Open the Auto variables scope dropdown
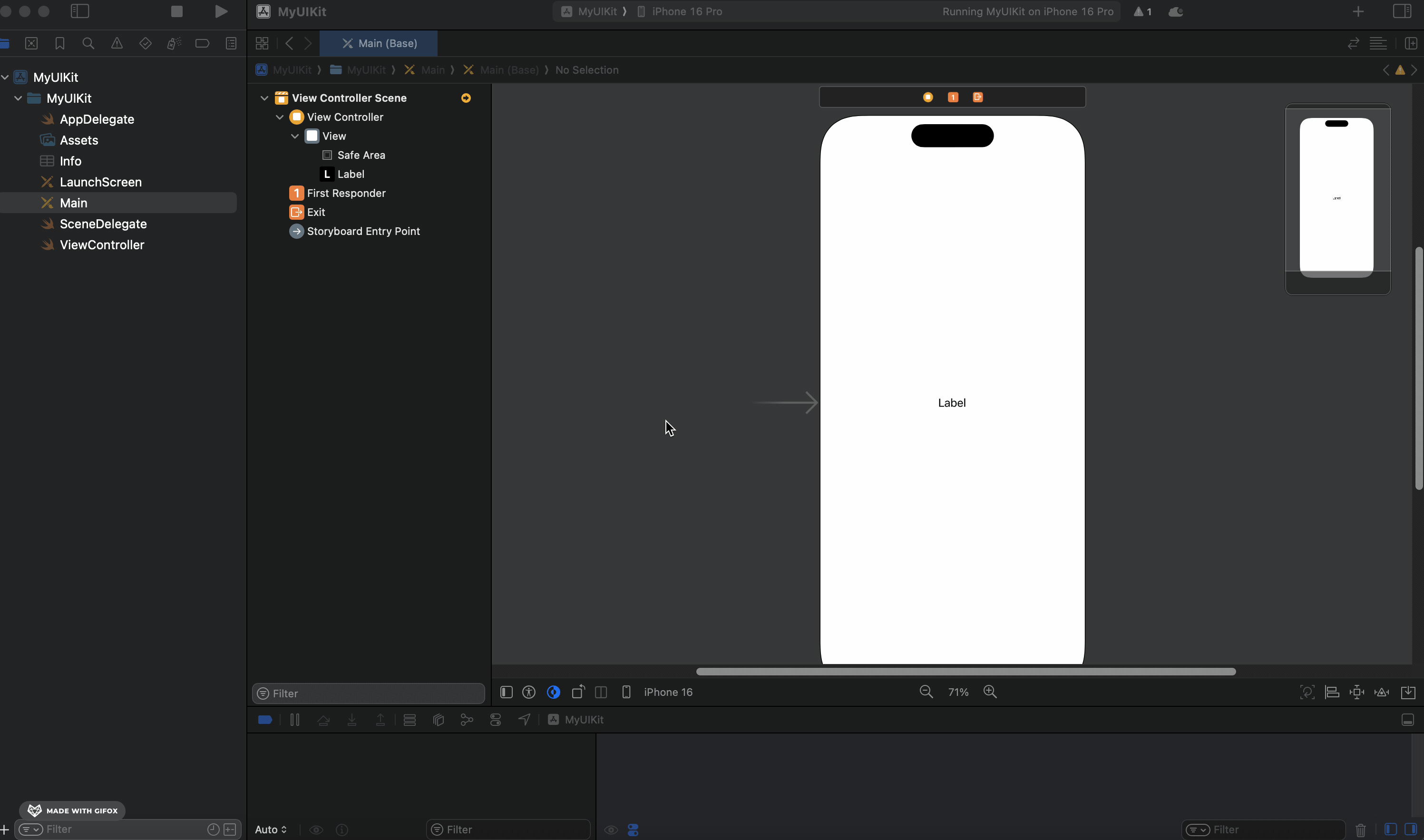This screenshot has width=1424, height=840. (271, 829)
